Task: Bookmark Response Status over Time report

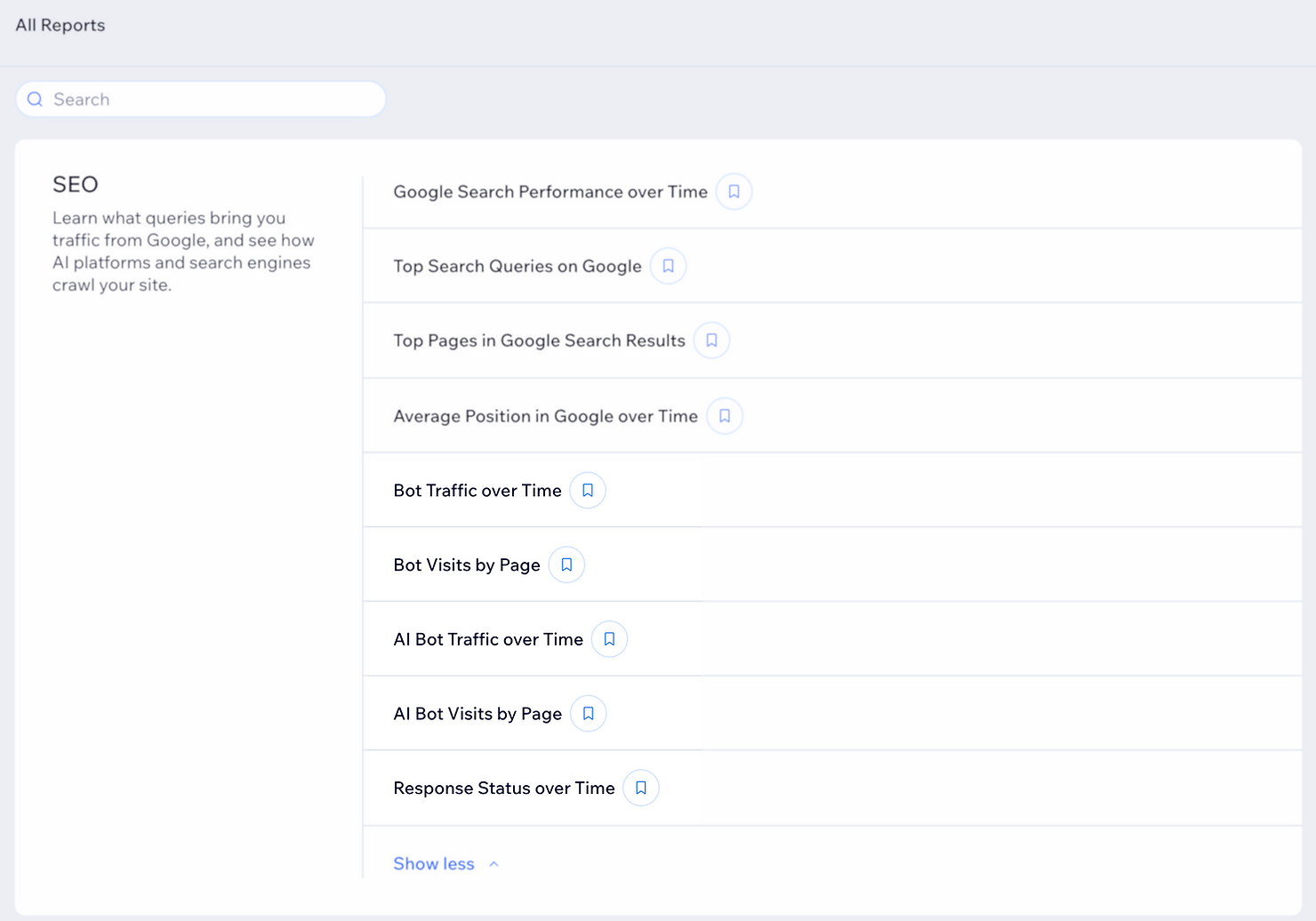Action: [640, 789]
